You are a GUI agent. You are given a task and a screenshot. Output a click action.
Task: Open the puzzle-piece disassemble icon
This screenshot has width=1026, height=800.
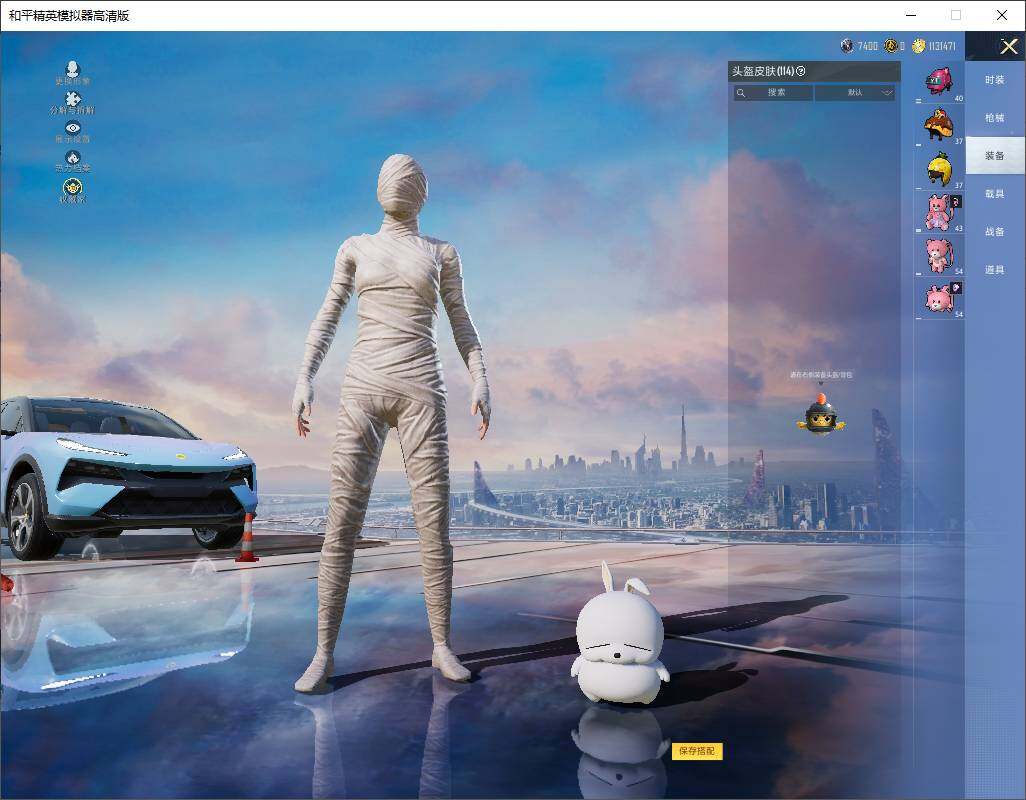pyautogui.click(x=73, y=98)
